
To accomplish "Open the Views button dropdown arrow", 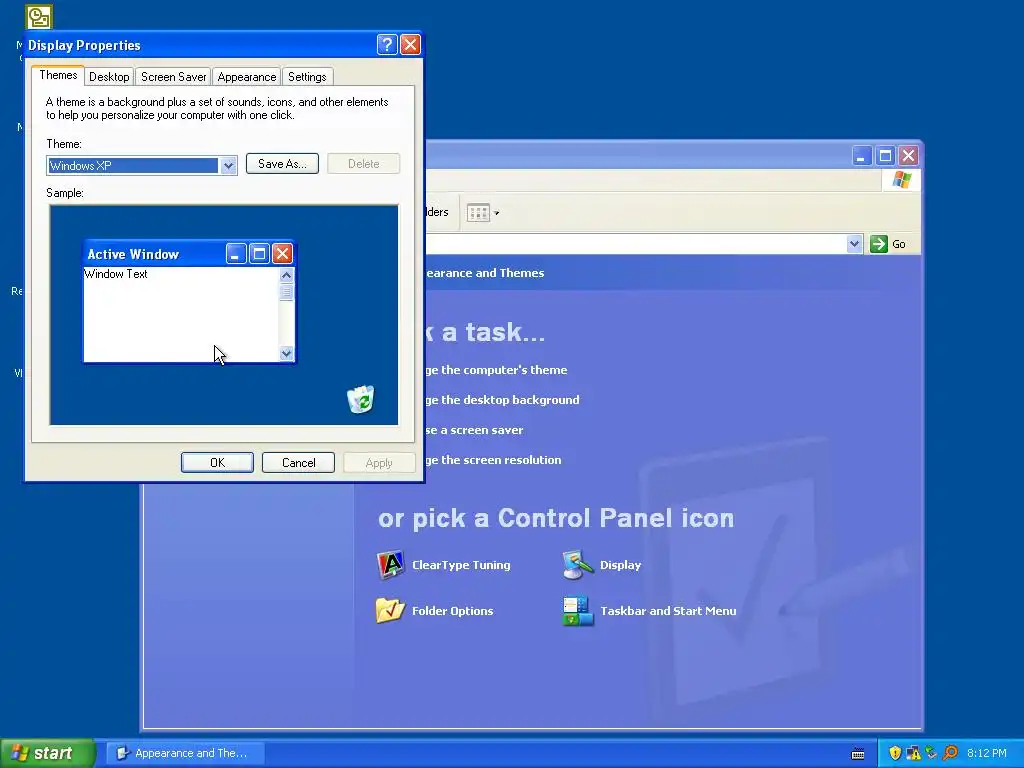I will [496, 213].
